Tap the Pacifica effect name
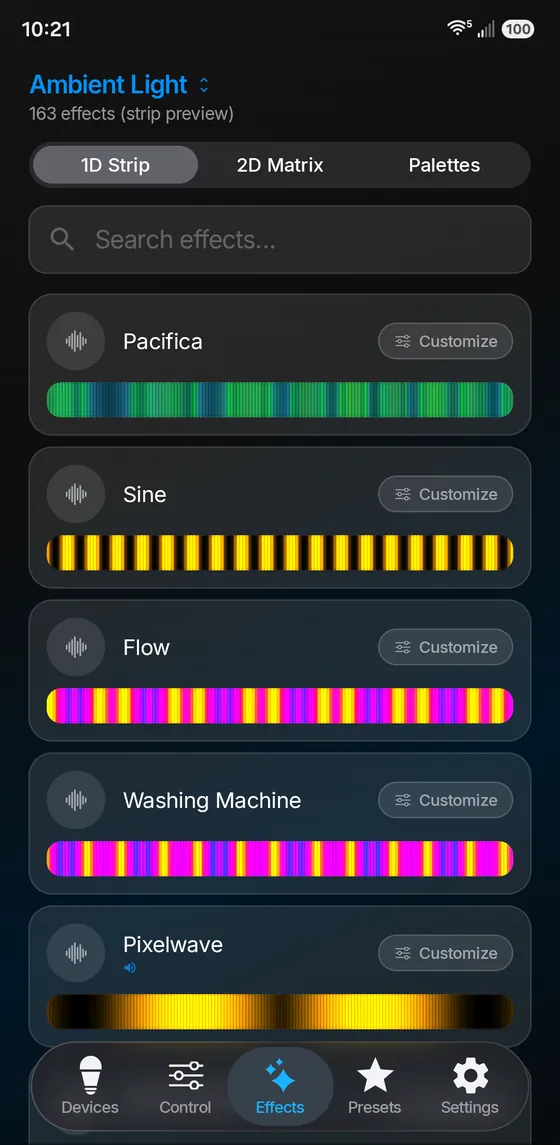560x1145 pixels. tap(163, 342)
